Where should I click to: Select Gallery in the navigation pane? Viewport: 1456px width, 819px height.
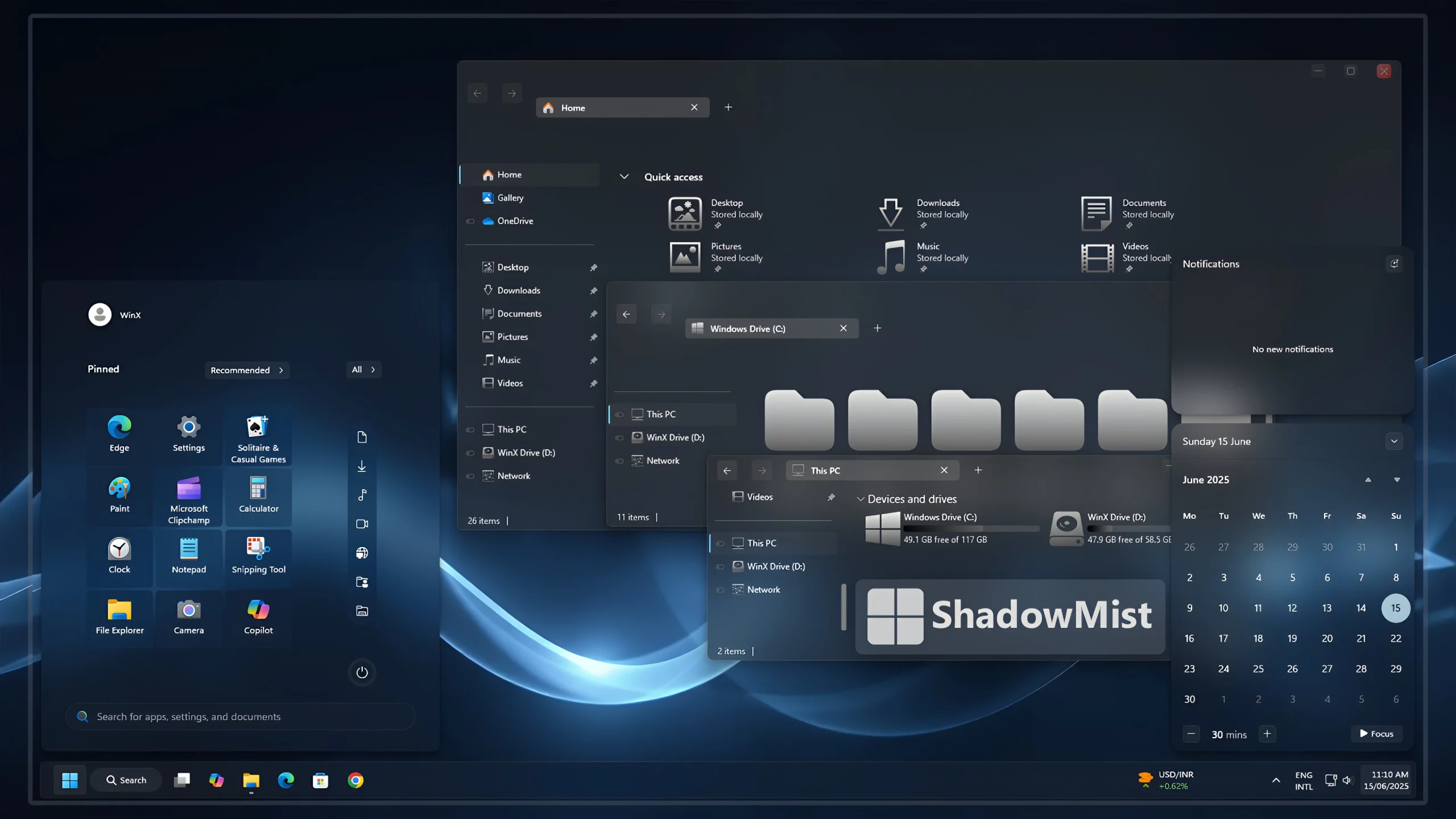point(510,198)
